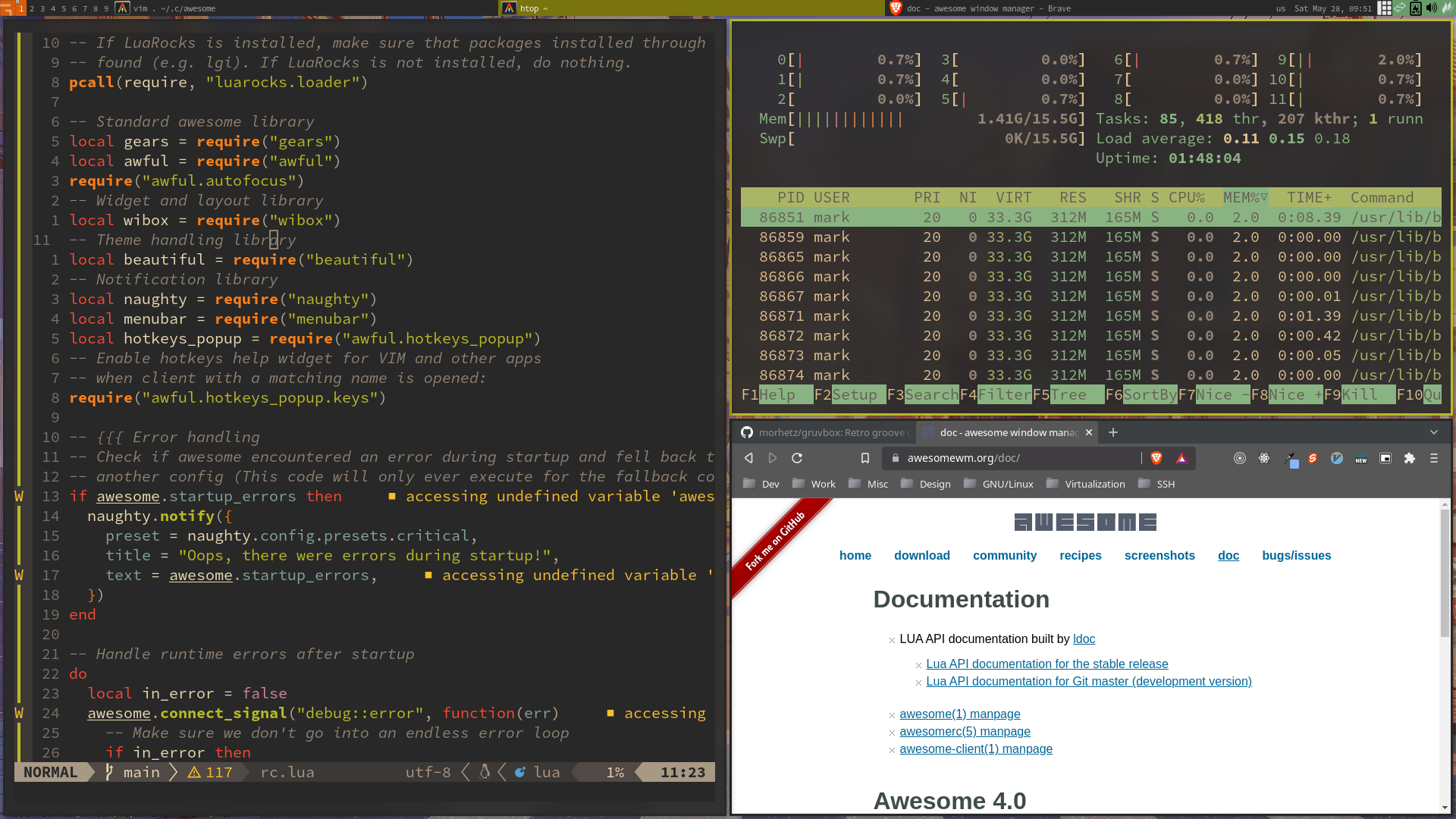
Task: Click the browser Forward arrow
Action: coord(773,458)
